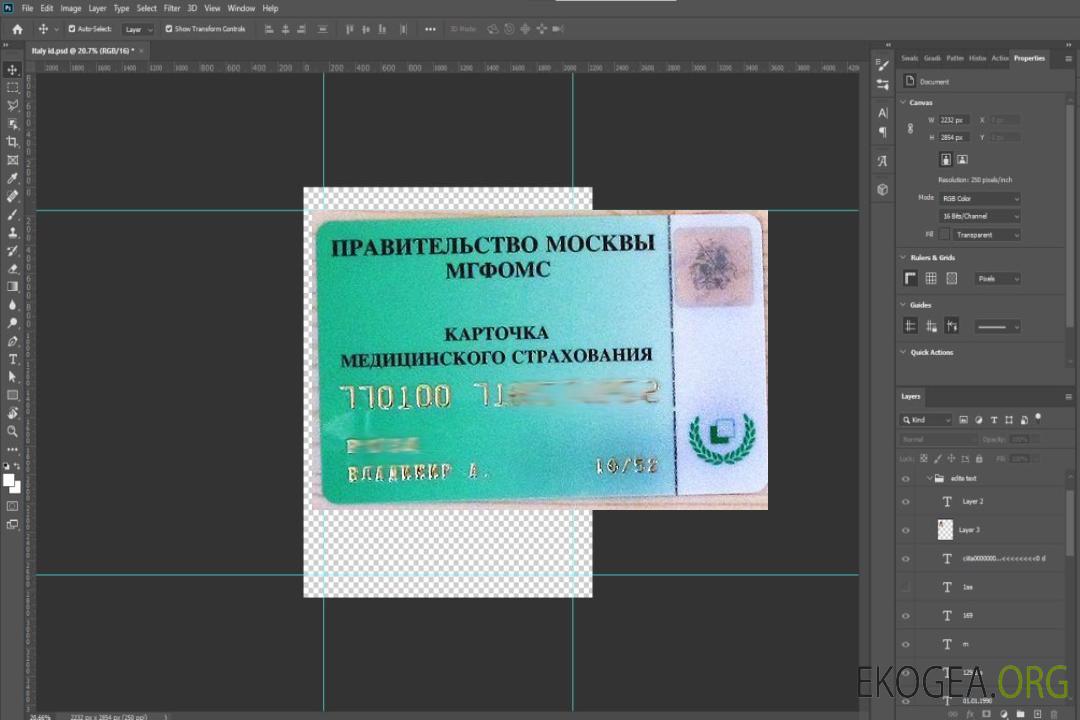Toggle grid button in Rulers & Grids

(931, 278)
